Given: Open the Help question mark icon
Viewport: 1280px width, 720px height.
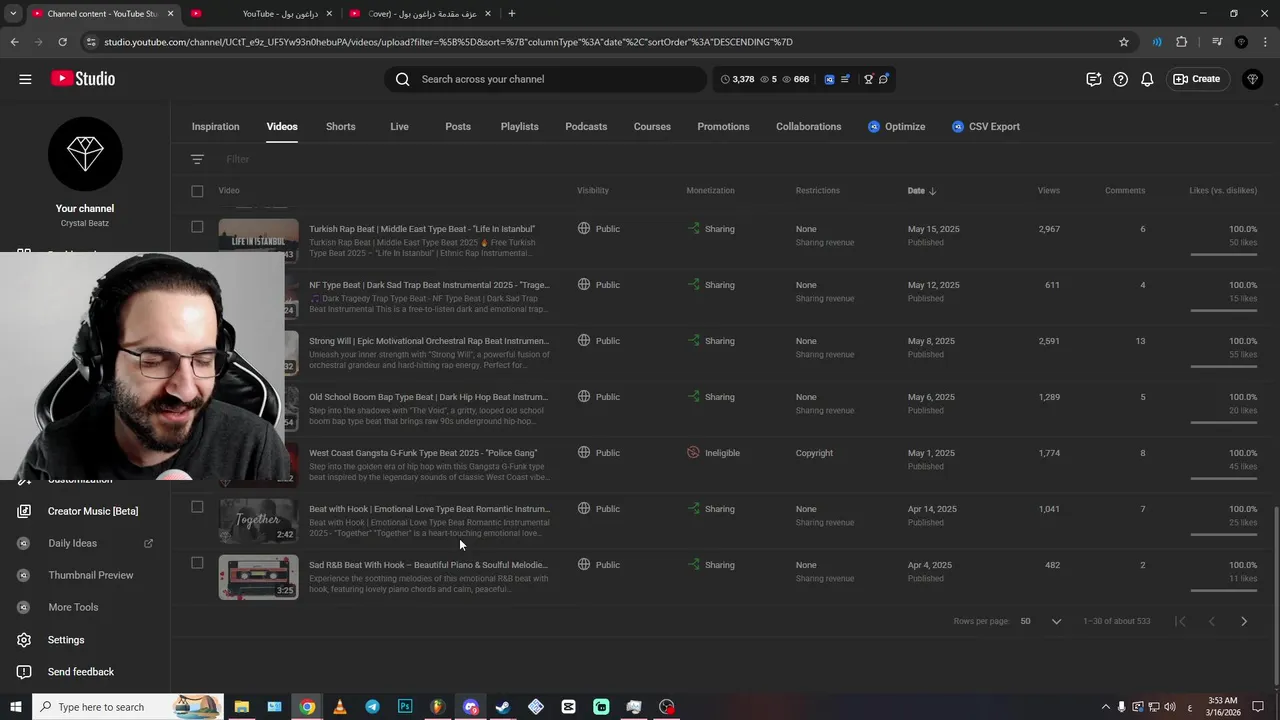Looking at the screenshot, I should (x=1120, y=79).
